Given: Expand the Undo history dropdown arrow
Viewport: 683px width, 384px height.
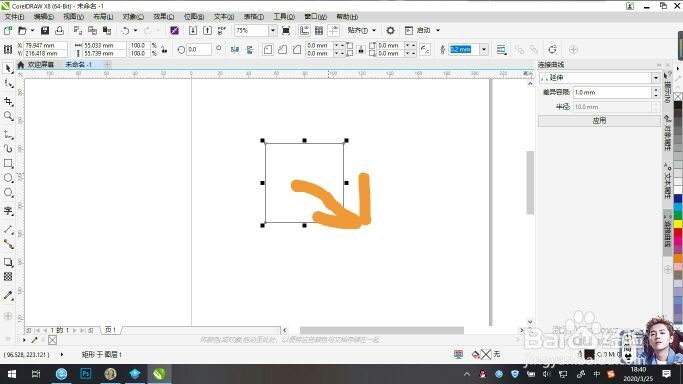Looking at the screenshot, I should (135, 30).
